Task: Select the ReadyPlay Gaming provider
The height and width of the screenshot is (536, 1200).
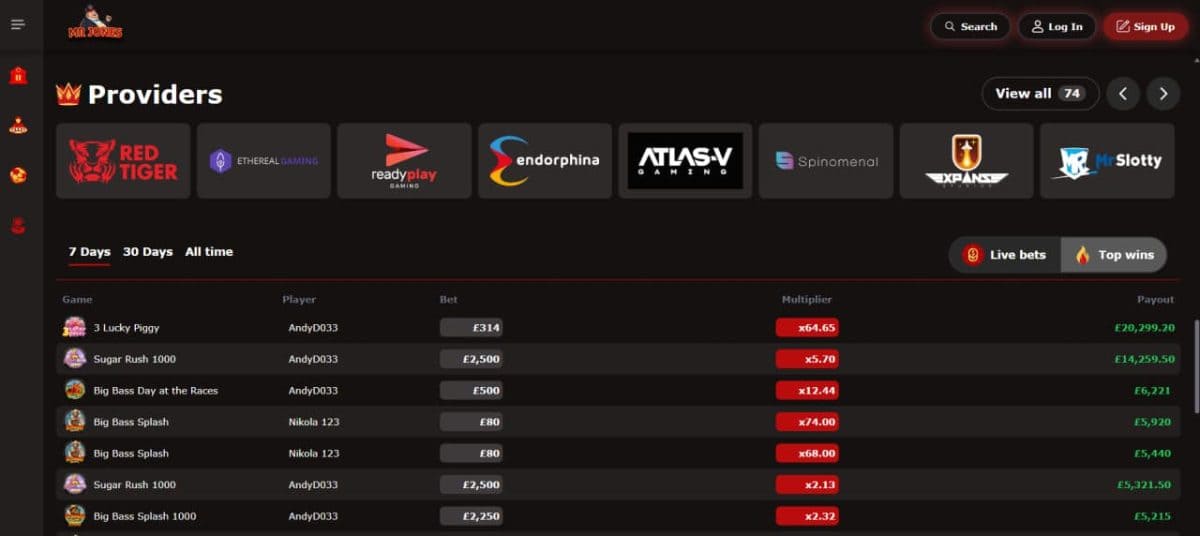Action: [x=404, y=161]
